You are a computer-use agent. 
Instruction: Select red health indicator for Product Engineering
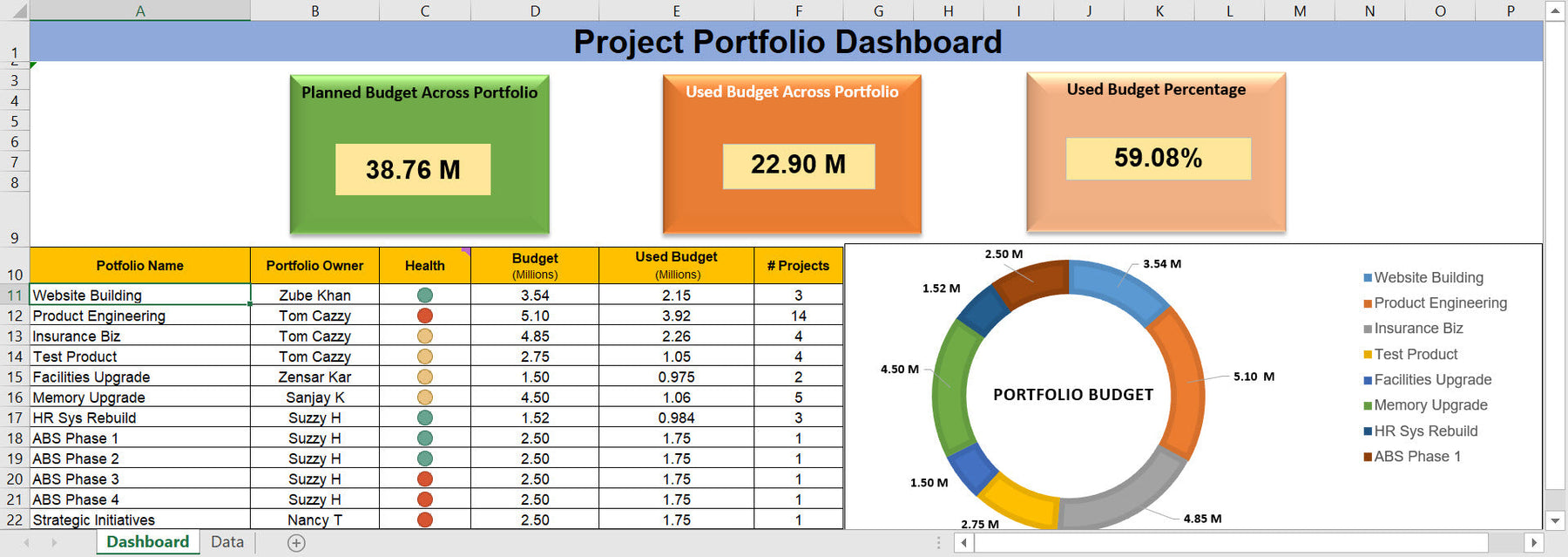click(425, 316)
